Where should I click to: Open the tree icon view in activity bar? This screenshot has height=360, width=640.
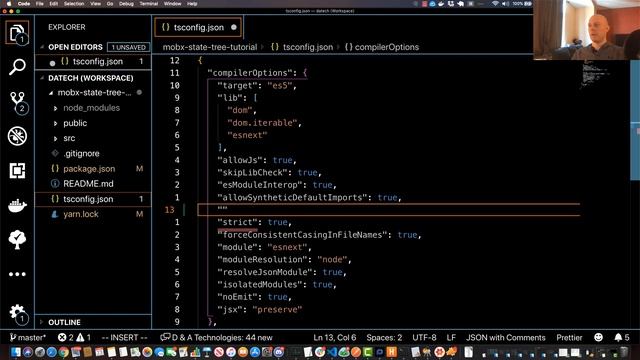(x=17, y=239)
